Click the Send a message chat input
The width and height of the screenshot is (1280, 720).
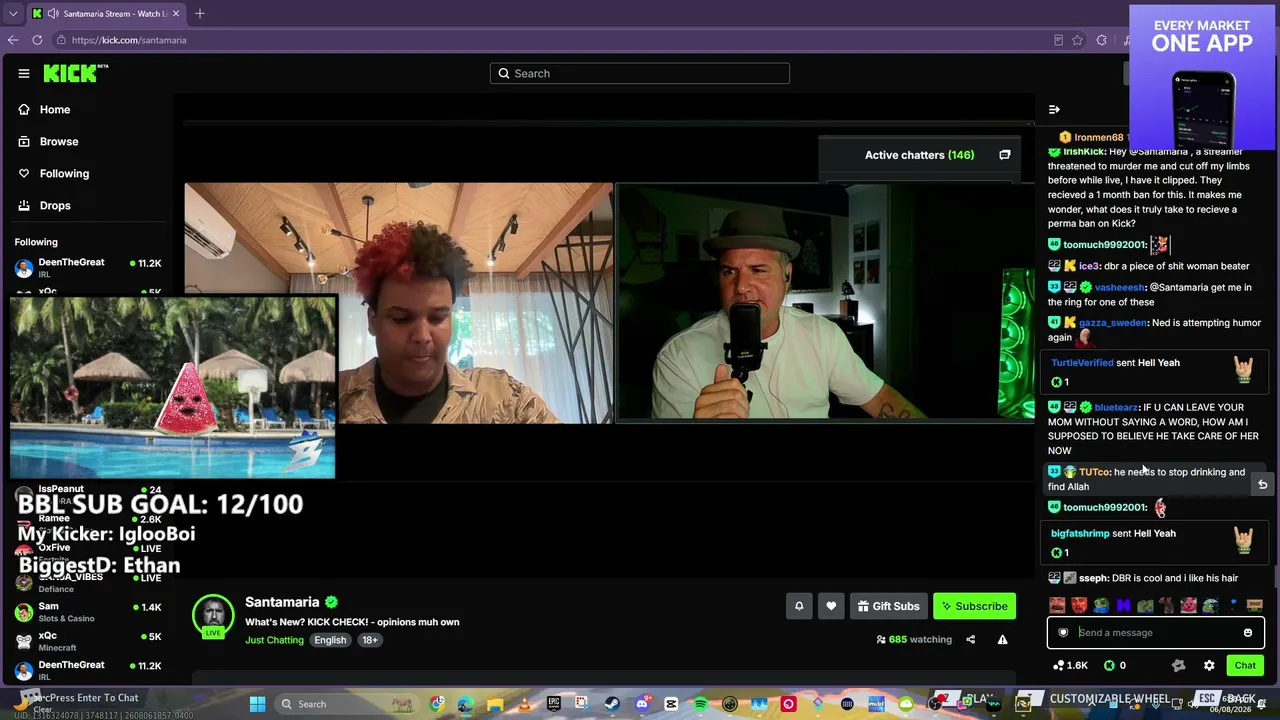pyautogui.click(x=1156, y=632)
